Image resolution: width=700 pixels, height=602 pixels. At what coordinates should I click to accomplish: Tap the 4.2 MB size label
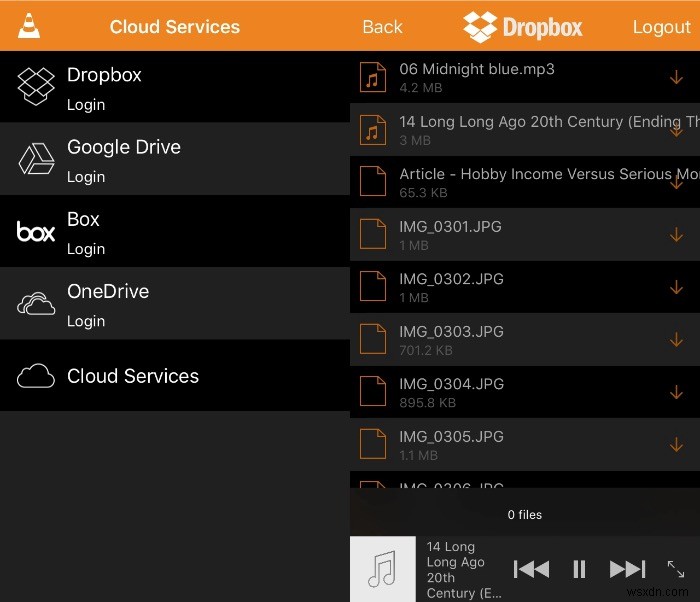pyautogui.click(x=421, y=88)
